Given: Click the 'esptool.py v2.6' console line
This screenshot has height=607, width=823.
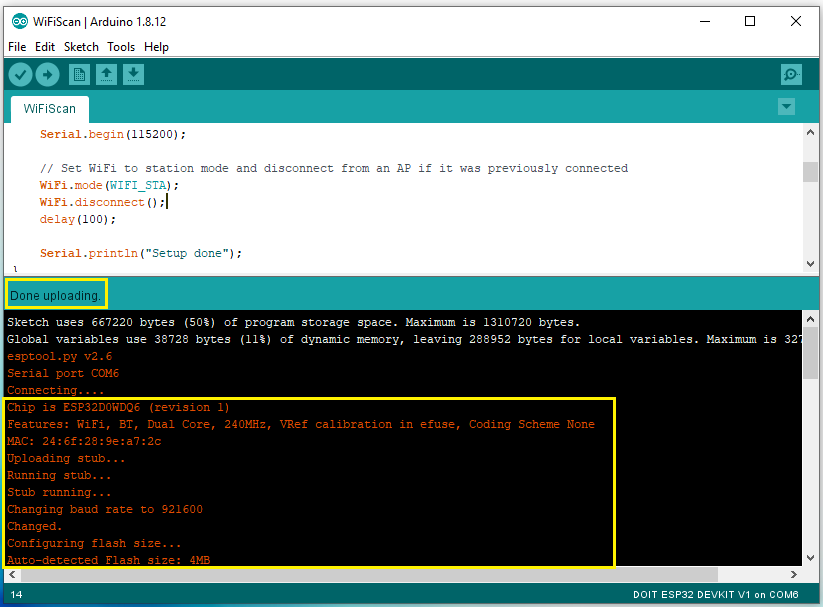Looking at the screenshot, I should tap(59, 356).
